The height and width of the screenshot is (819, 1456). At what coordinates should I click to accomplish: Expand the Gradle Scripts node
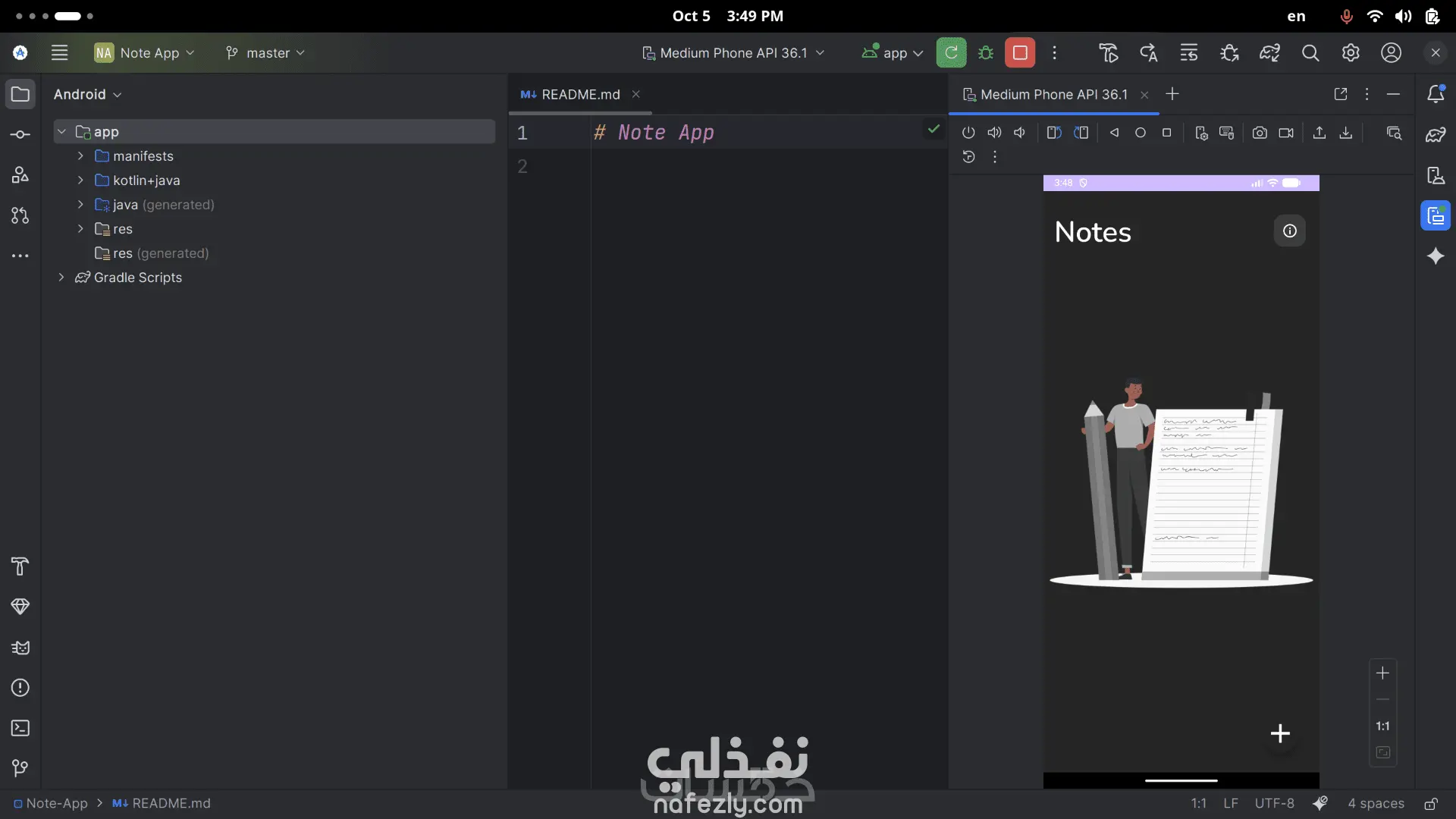point(61,278)
